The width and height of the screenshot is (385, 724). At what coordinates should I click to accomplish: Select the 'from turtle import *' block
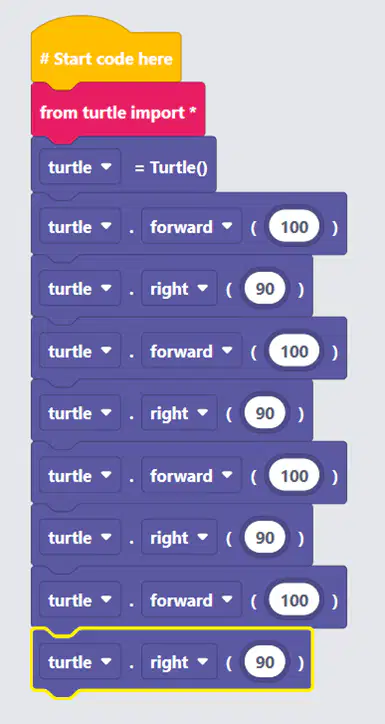coord(118,112)
